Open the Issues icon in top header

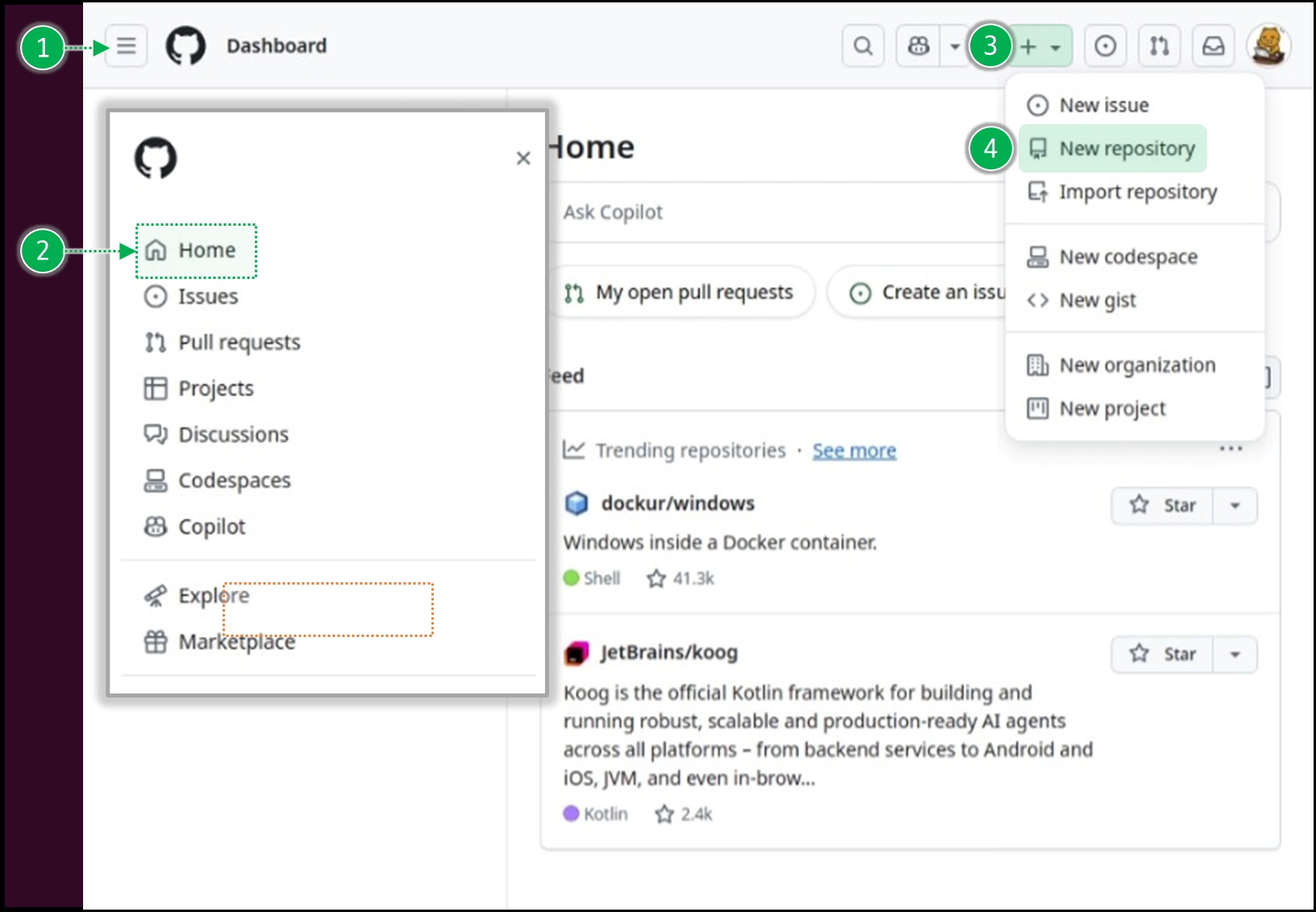[1106, 46]
